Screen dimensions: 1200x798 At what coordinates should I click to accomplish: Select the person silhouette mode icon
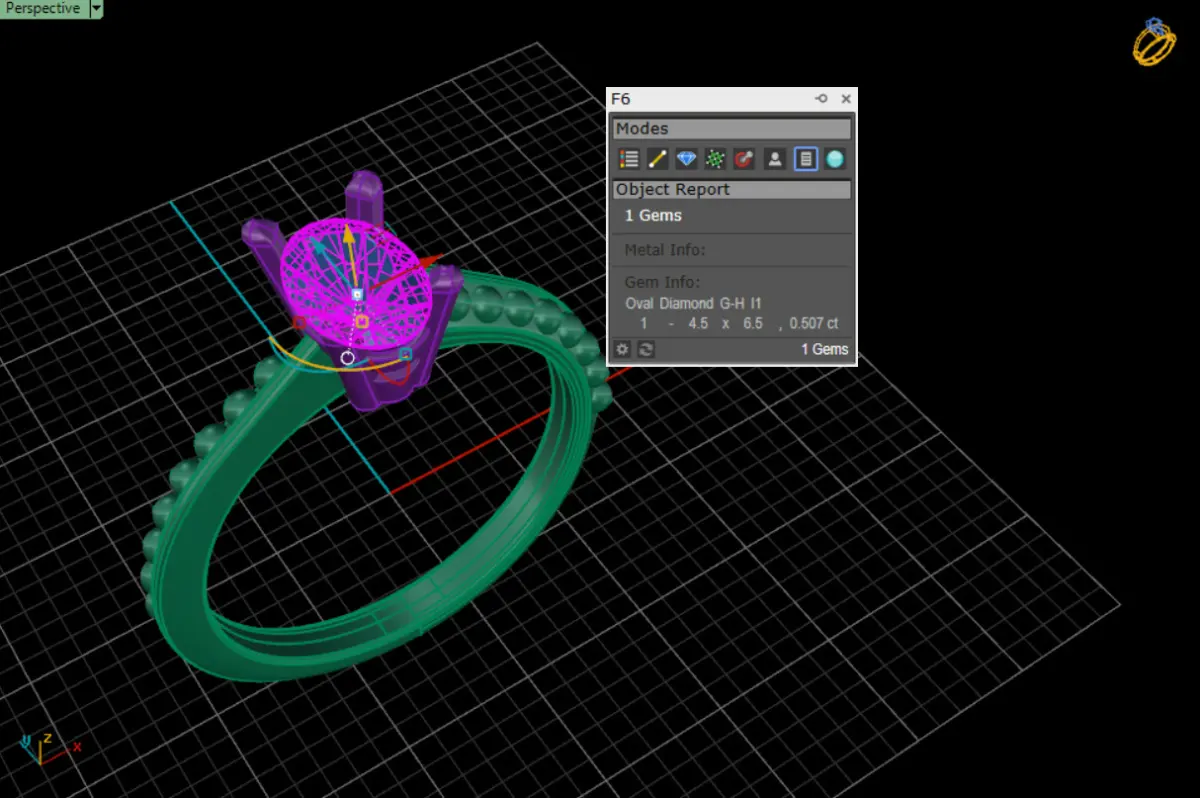pos(774,158)
